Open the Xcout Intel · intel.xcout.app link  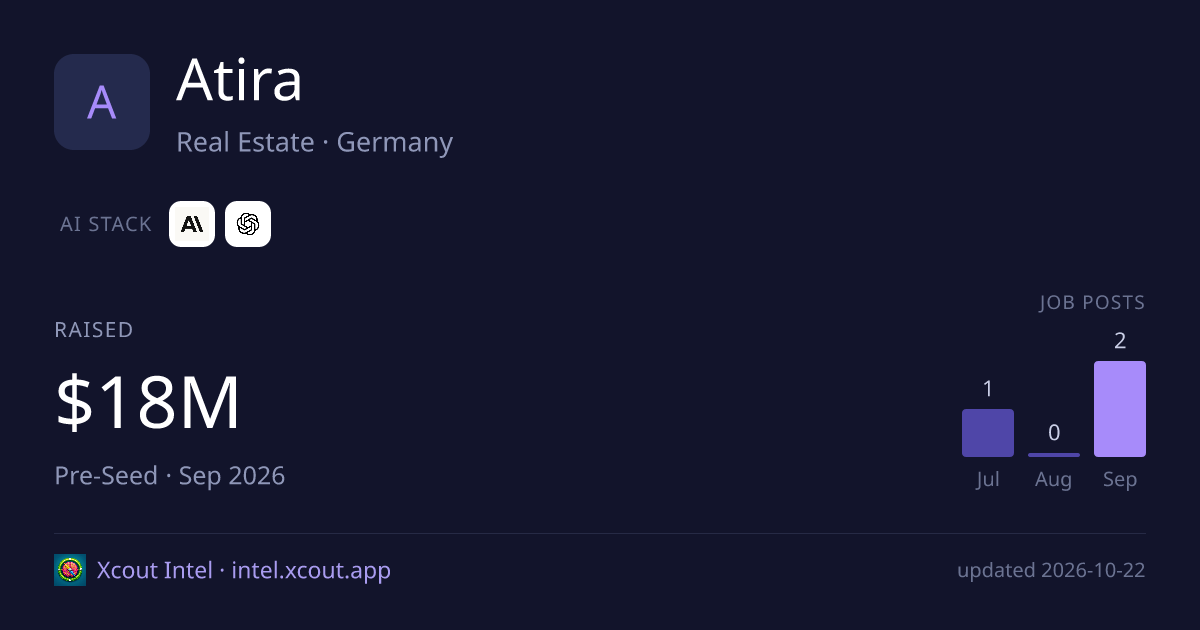click(244, 570)
